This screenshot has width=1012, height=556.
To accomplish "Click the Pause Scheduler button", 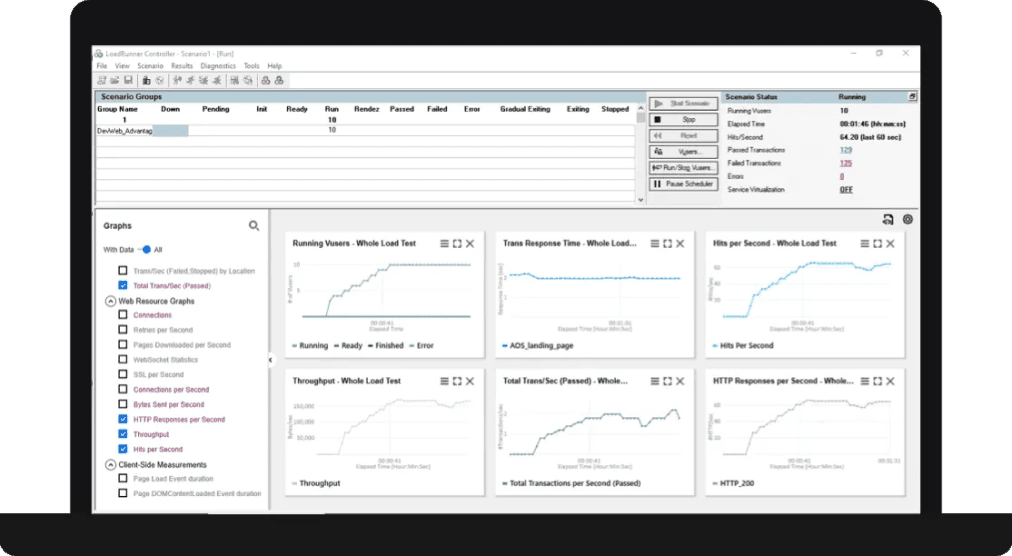I will pyautogui.click(x=683, y=184).
